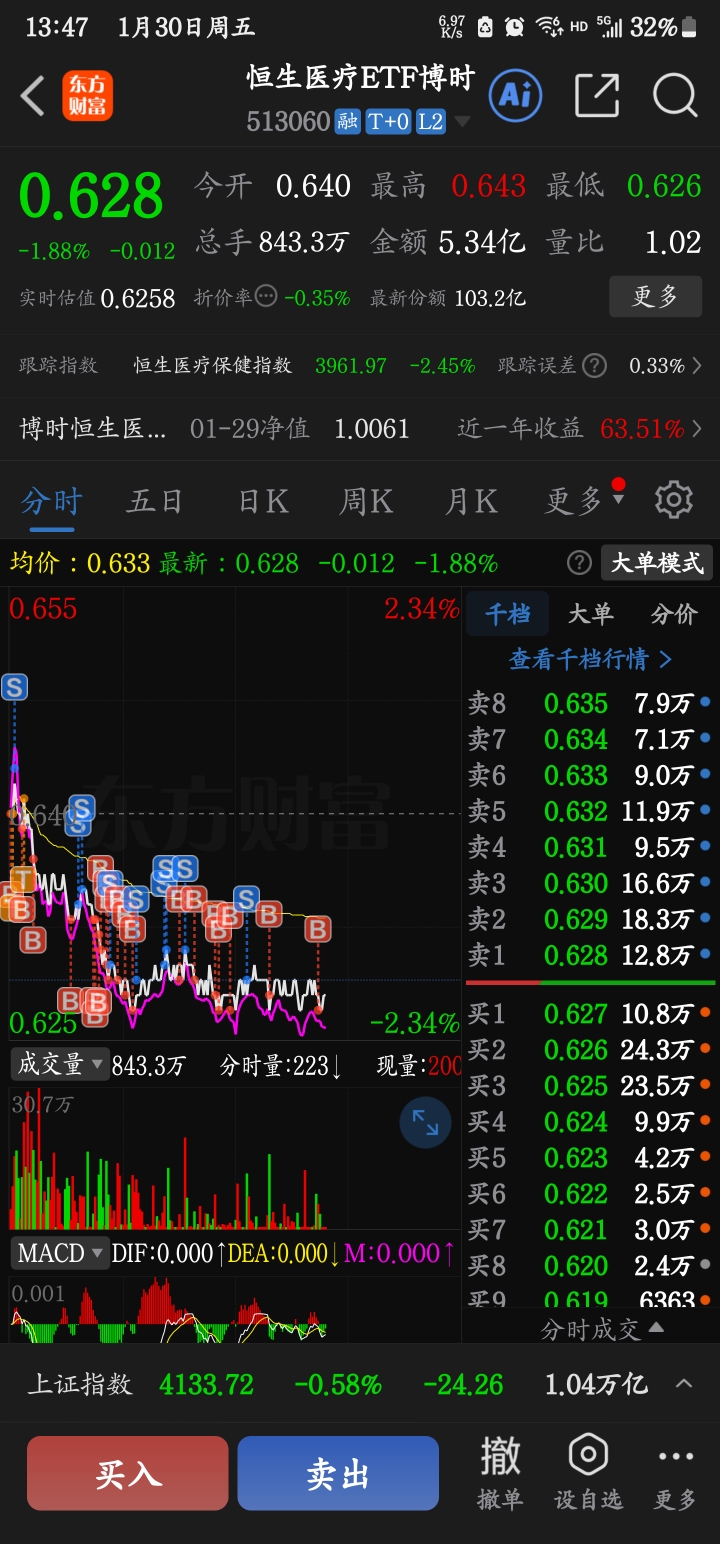720x1544 pixels.
Task: Tap the red 买入 button
Action: point(128,1473)
